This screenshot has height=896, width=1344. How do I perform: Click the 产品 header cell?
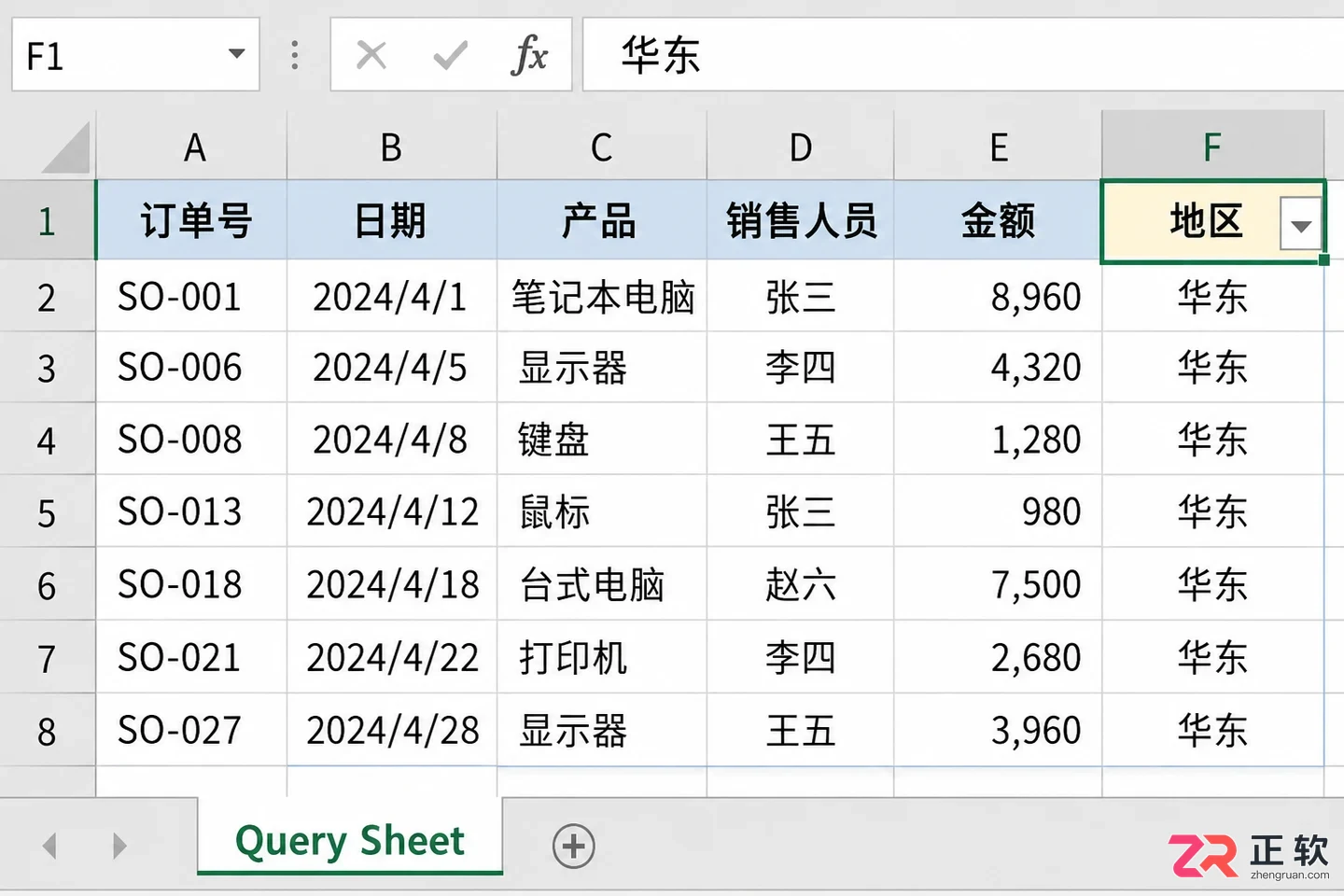click(x=602, y=220)
